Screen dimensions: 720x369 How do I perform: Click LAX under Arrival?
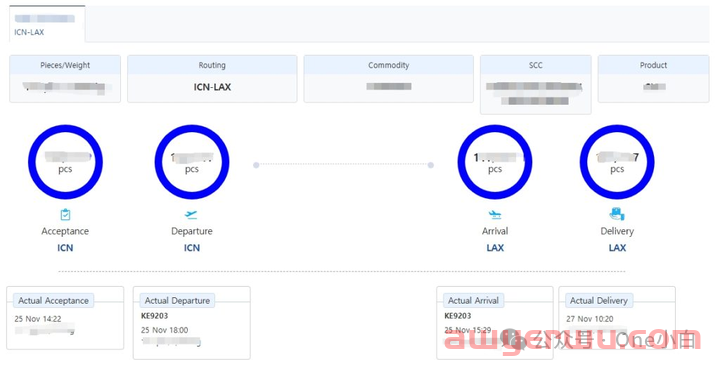pos(495,248)
